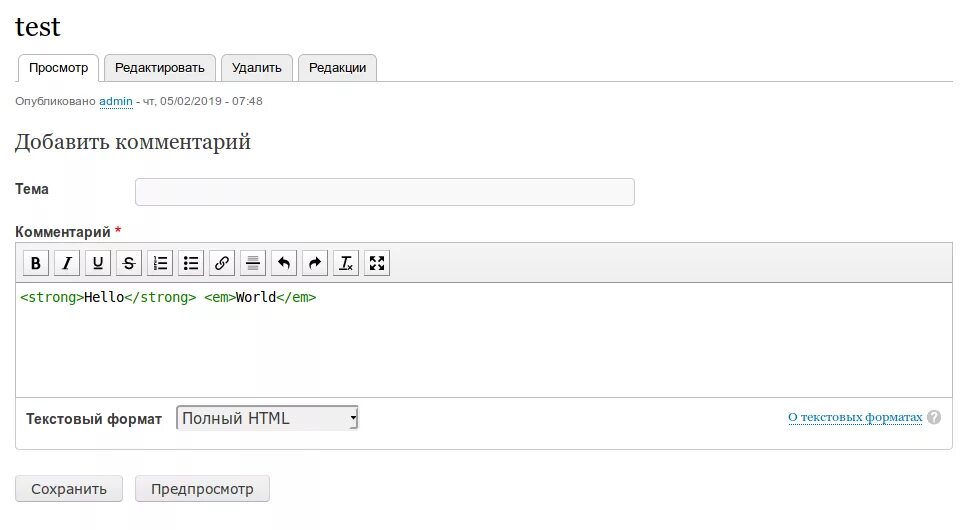Switch to the Редактировать tab
The image size is (979, 530).
(160, 67)
